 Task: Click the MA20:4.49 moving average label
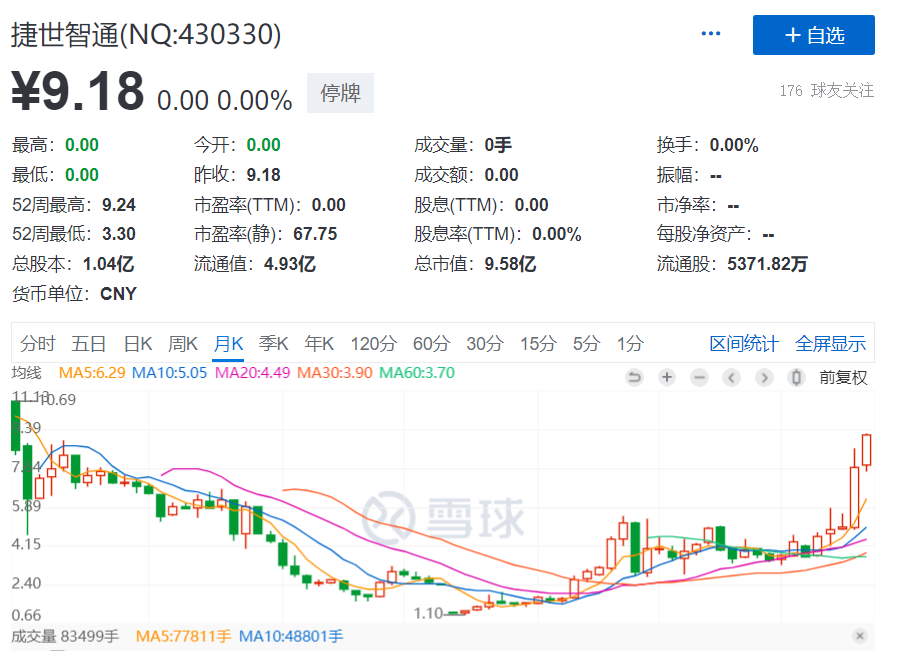[253, 373]
